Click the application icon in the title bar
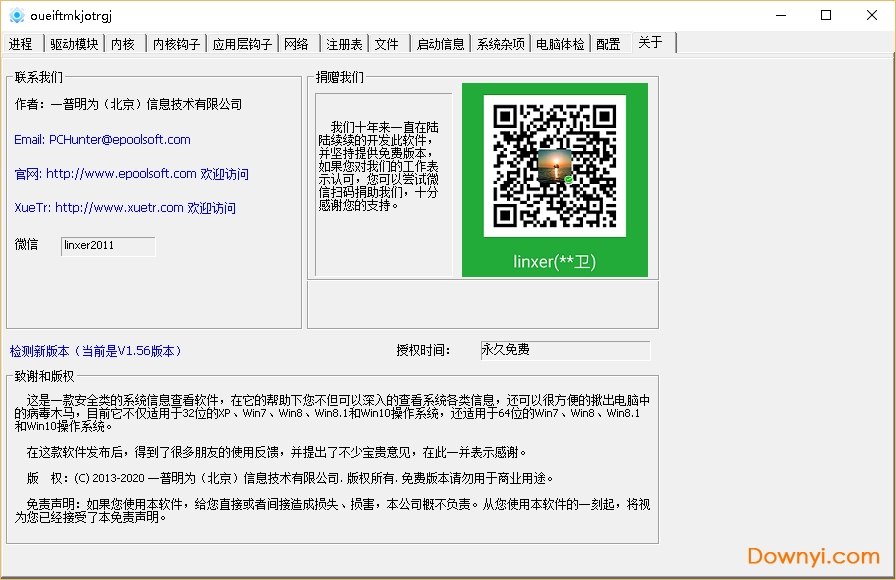Screen dimensions: 896x580 pyautogui.click(x=16, y=15)
